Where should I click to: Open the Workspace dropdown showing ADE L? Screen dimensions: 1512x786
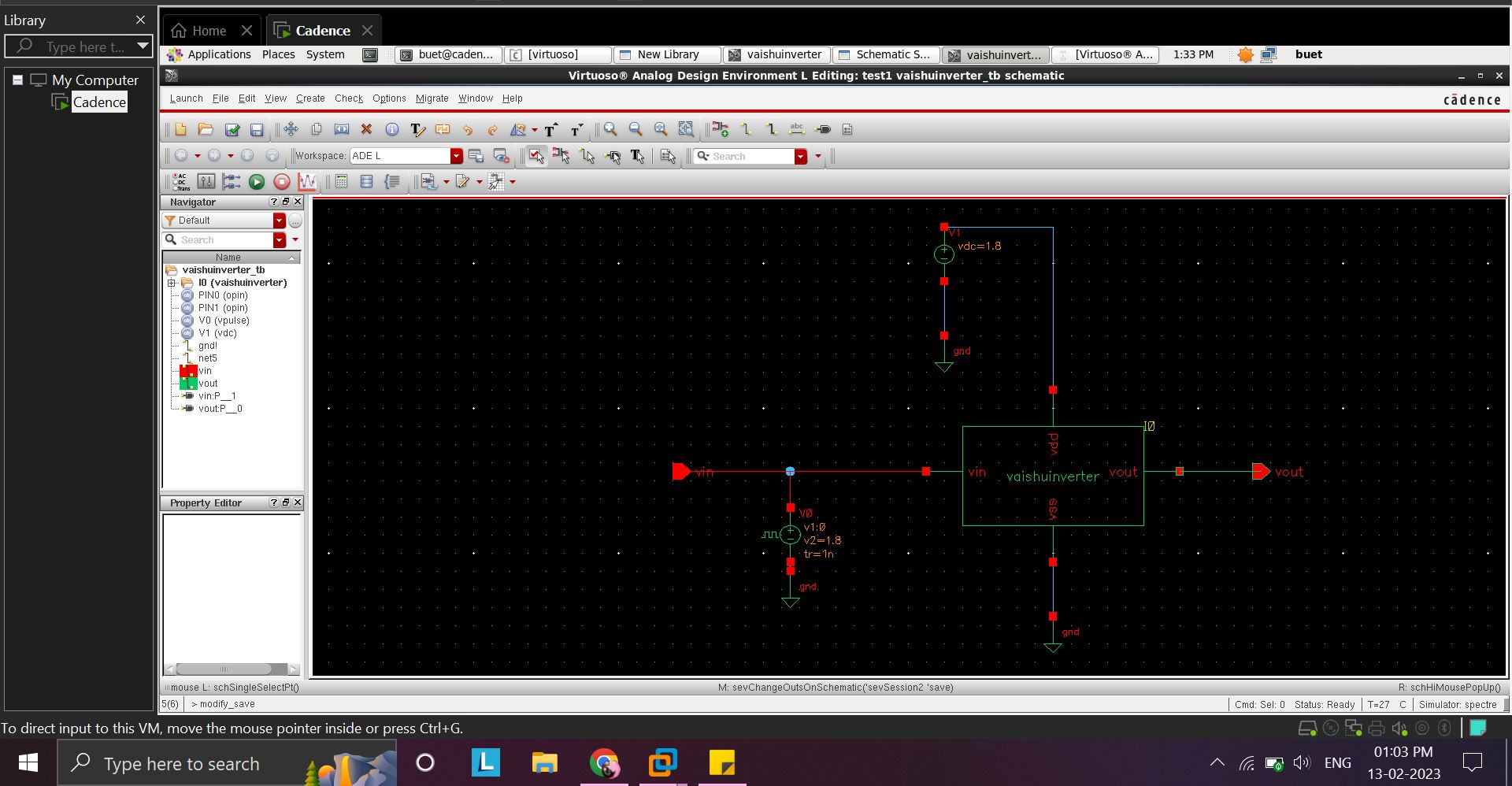coord(456,155)
